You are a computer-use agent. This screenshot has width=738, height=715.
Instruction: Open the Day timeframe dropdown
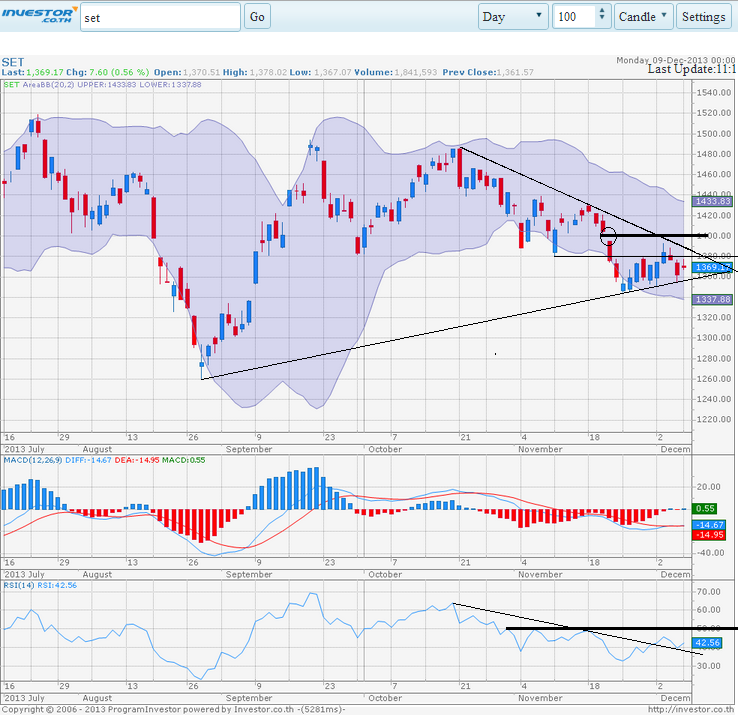tap(512, 16)
